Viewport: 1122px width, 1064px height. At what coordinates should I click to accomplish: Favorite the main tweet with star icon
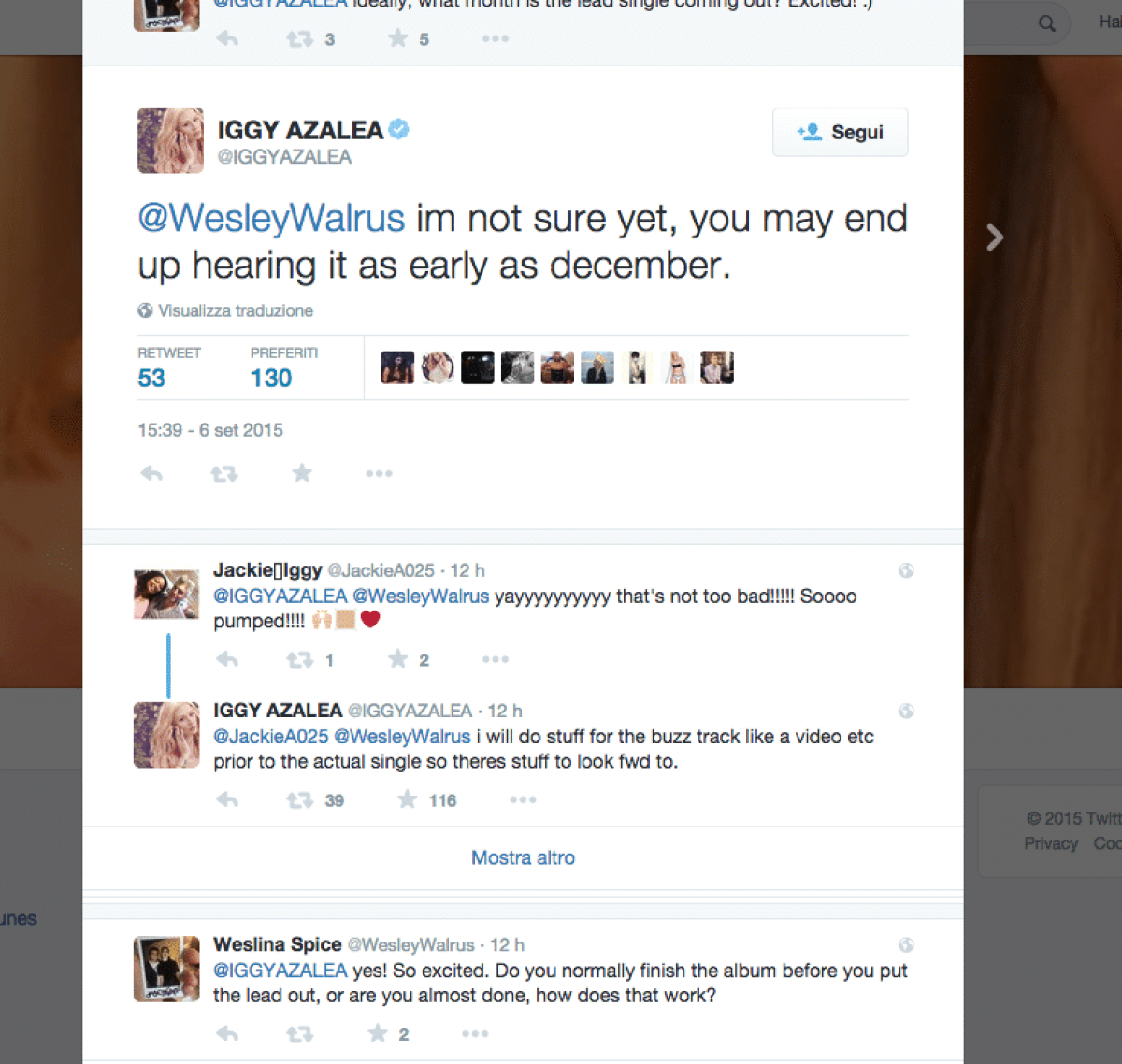(301, 473)
